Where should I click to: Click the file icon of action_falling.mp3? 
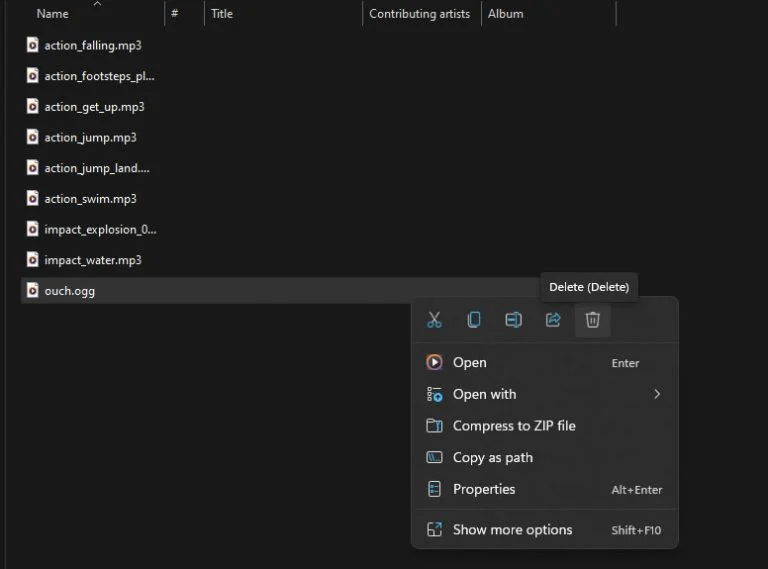[x=32, y=45]
